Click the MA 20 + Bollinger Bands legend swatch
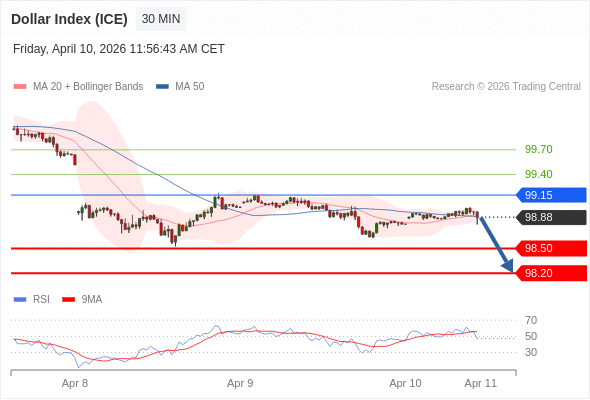Viewport: 590px width, 400px height. point(20,87)
